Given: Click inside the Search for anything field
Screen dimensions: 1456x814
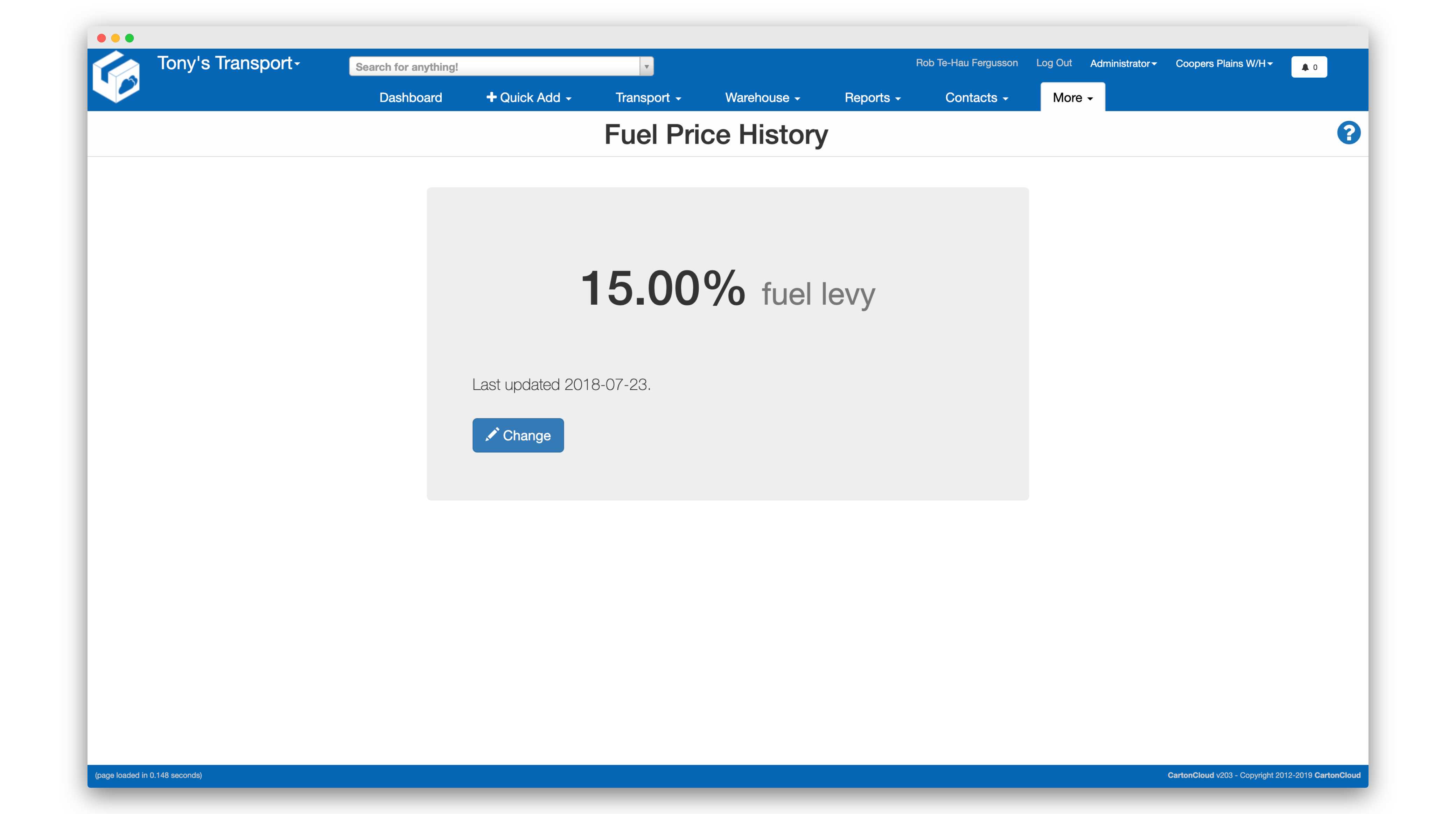Looking at the screenshot, I should pyautogui.click(x=492, y=66).
